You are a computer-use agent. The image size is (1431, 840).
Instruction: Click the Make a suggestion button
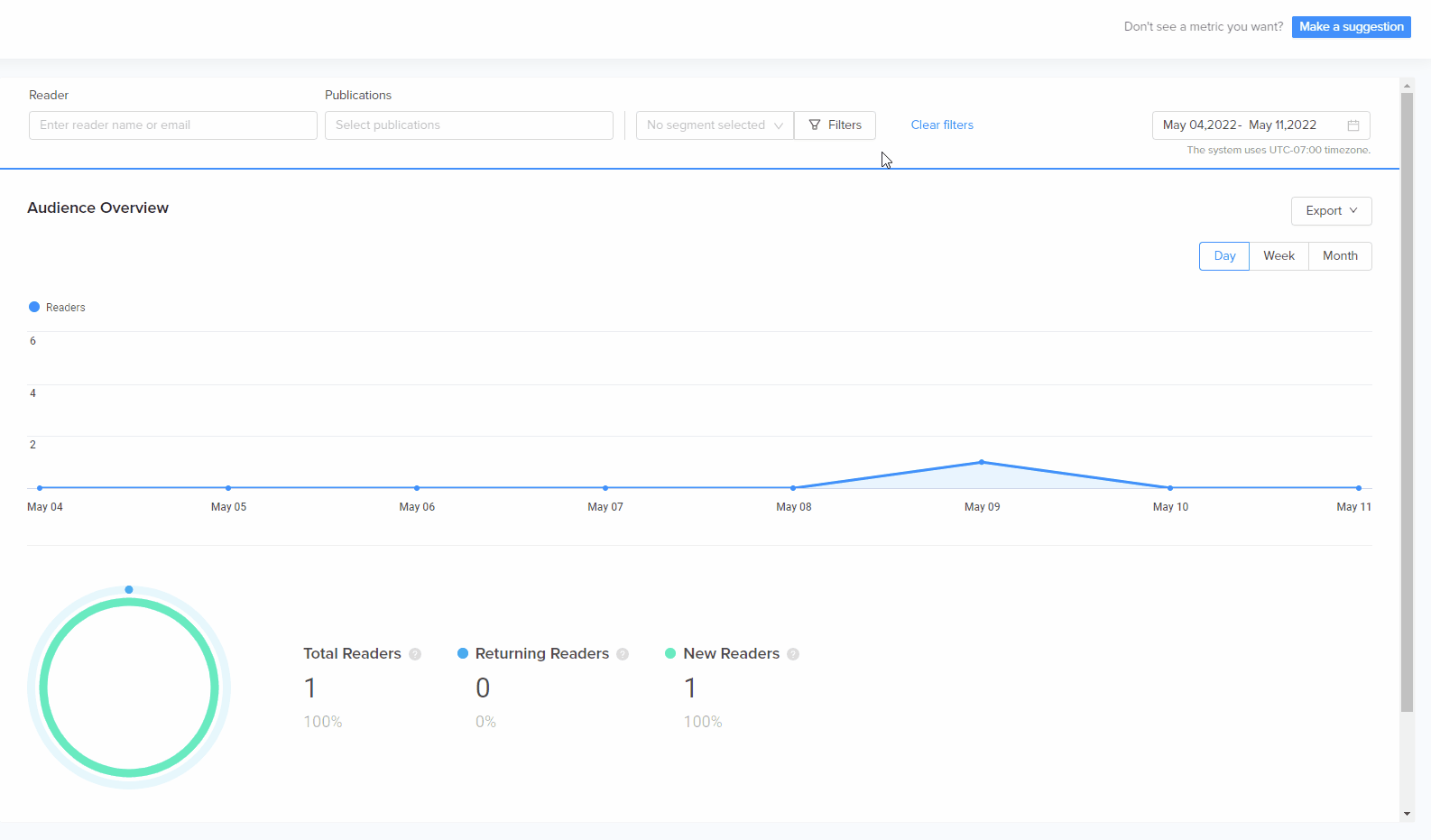tap(1351, 27)
